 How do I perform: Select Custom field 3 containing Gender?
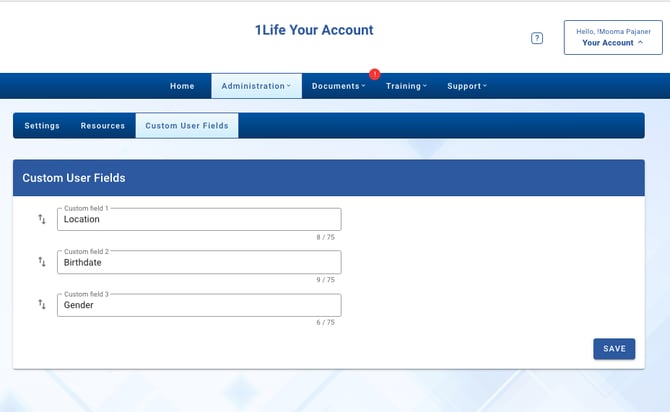(x=199, y=305)
